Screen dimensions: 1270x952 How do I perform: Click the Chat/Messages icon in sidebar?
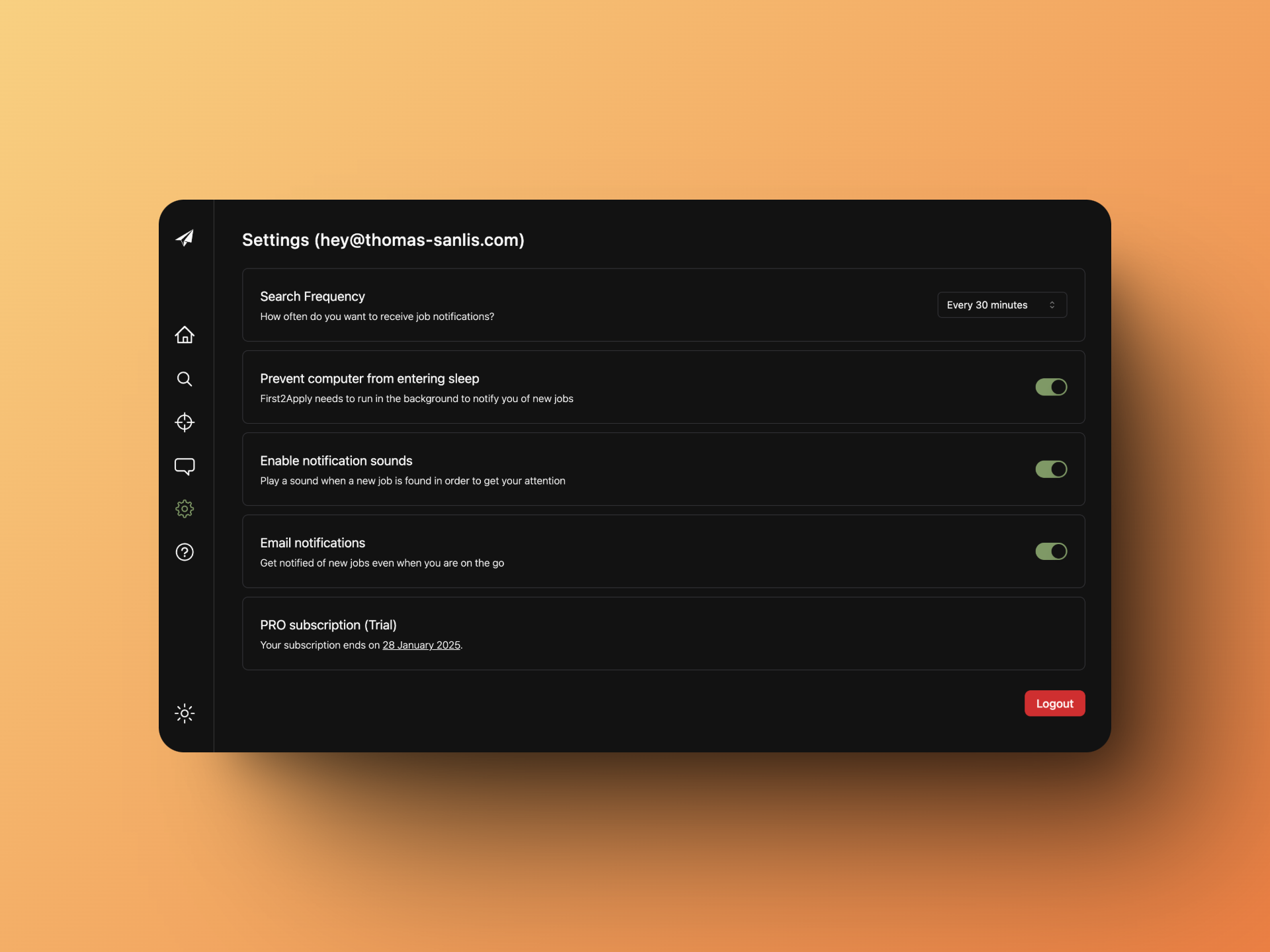point(184,465)
